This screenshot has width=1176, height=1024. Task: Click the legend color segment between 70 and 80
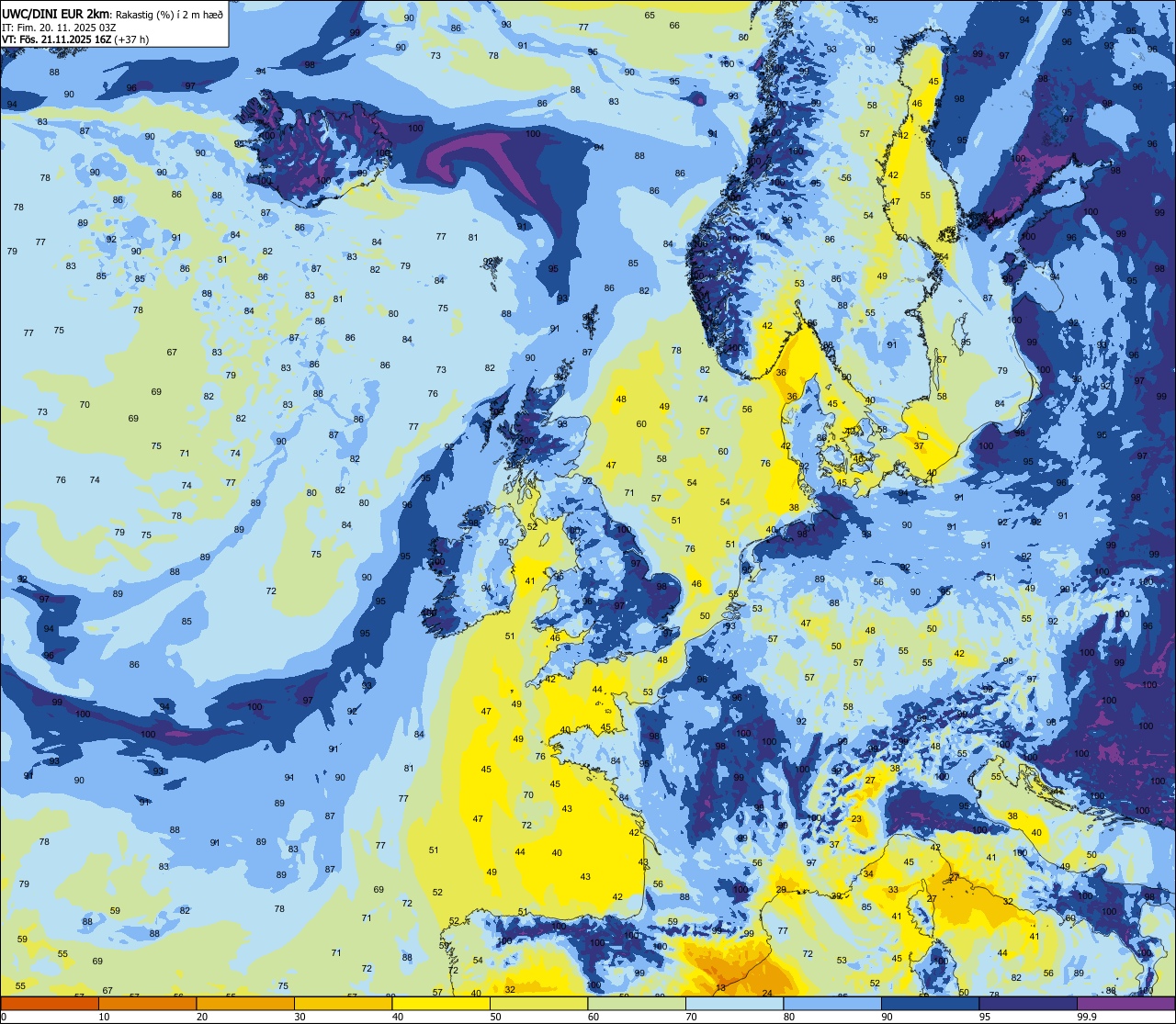tap(734, 1003)
